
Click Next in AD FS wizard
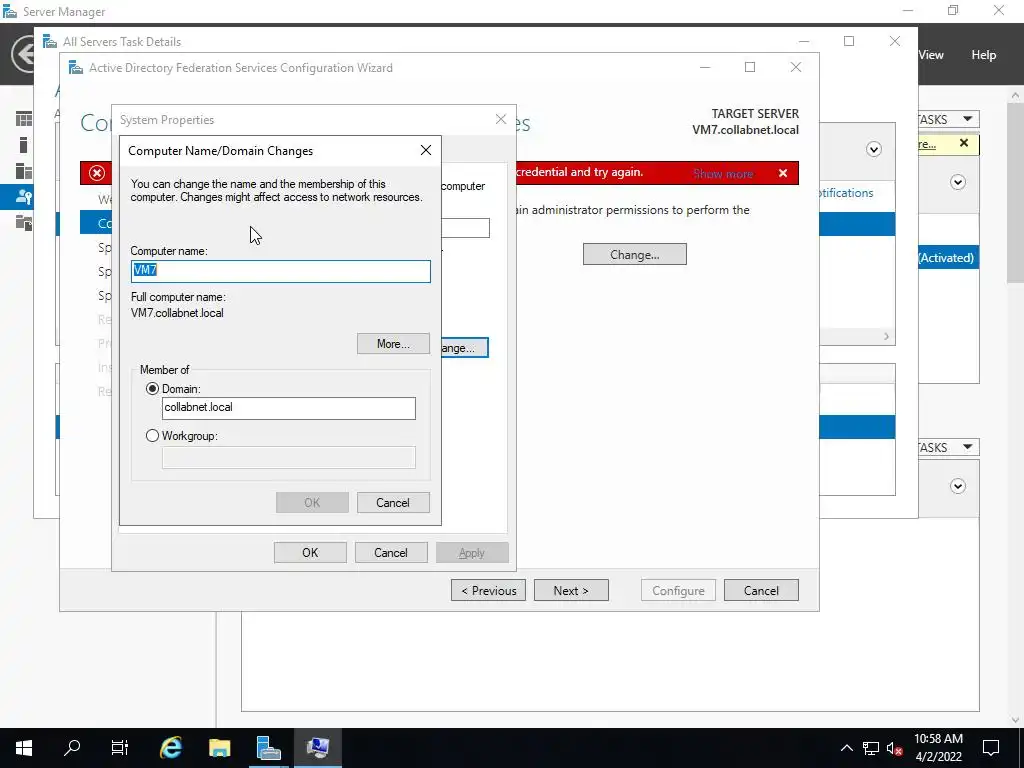tap(571, 590)
